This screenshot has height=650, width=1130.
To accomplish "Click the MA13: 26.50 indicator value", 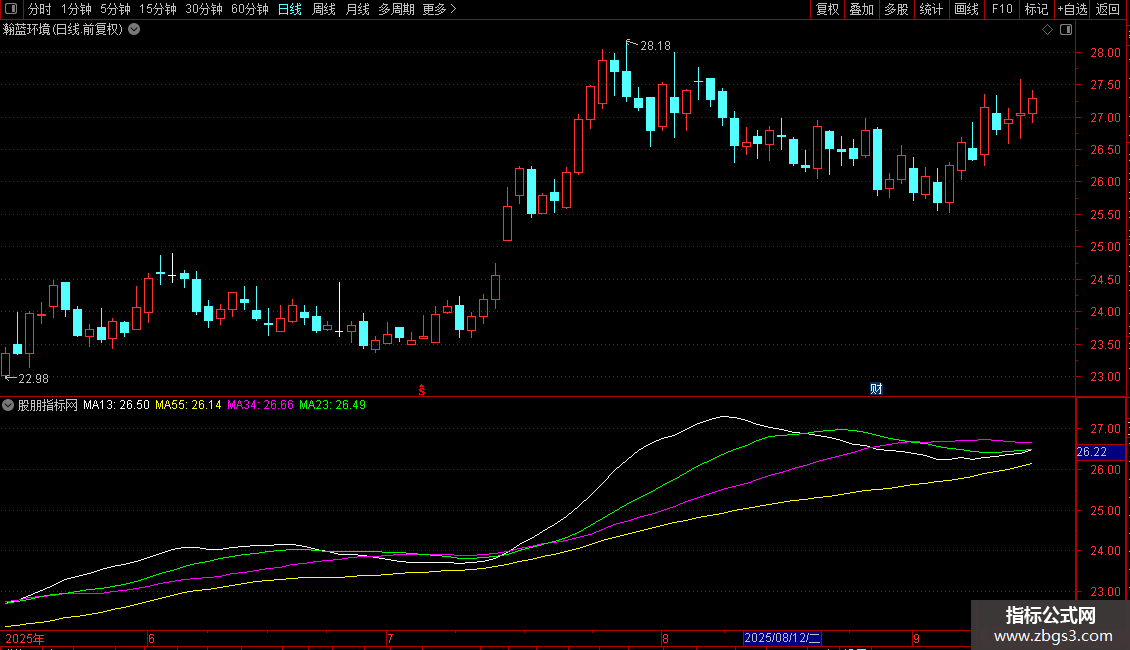I will [116, 405].
